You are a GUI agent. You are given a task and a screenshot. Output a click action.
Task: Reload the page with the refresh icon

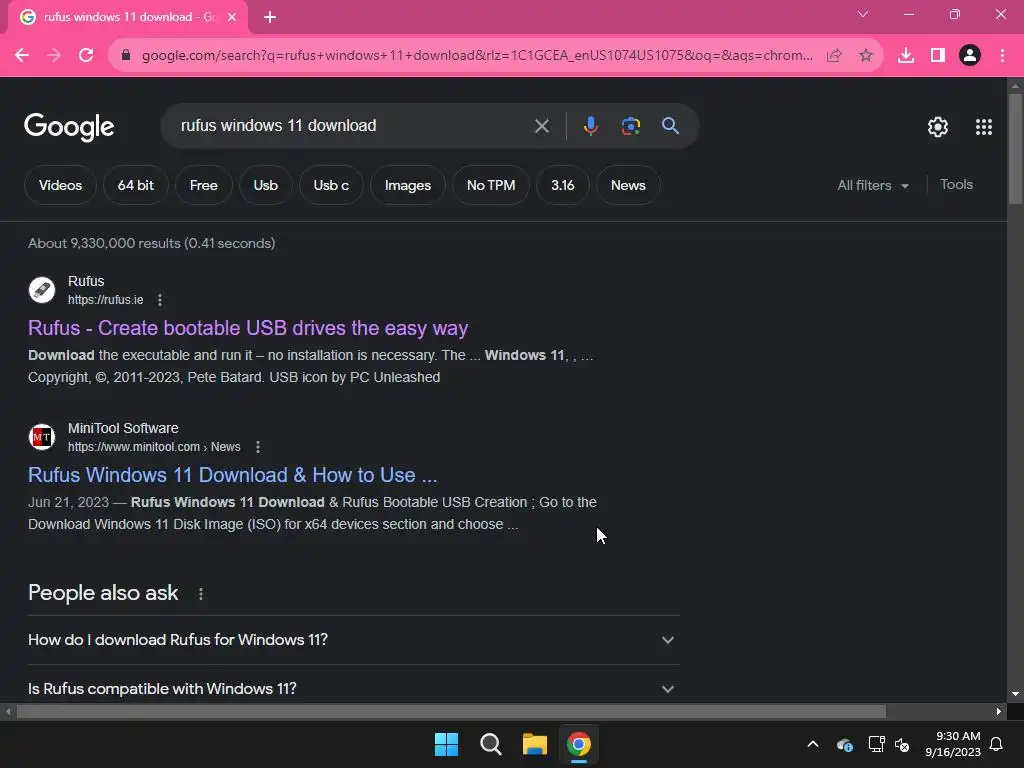pyautogui.click(x=86, y=56)
